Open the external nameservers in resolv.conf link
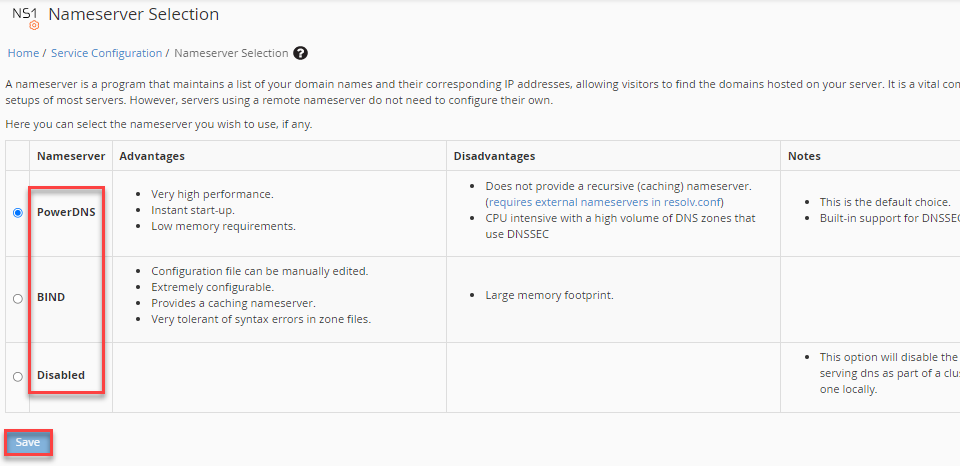960x466 pixels. 605,202
